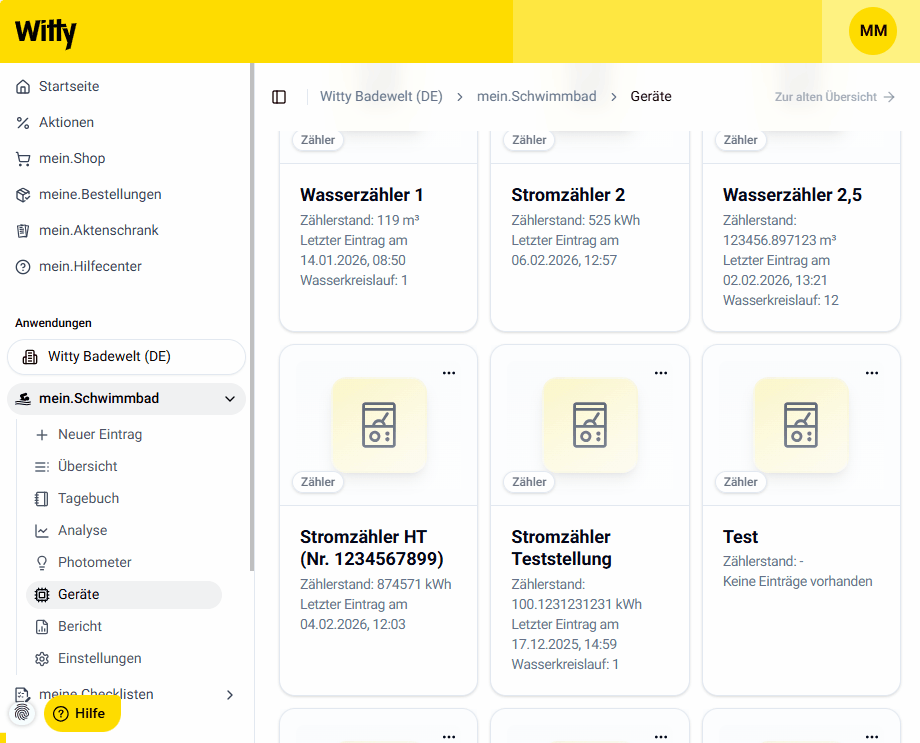Click the Hilfe button
This screenshot has height=743, width=920.
click(x=82, y=714)
